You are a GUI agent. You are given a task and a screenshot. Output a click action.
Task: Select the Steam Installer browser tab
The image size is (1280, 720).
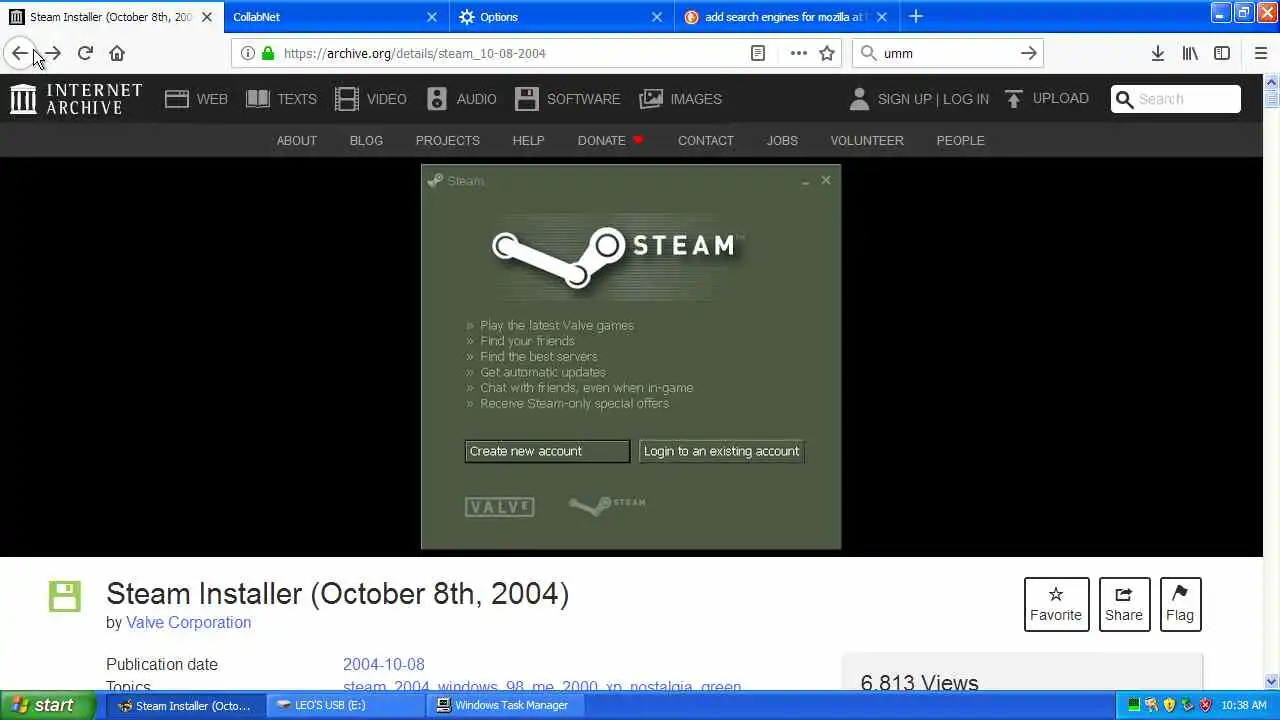click(110, 16)
